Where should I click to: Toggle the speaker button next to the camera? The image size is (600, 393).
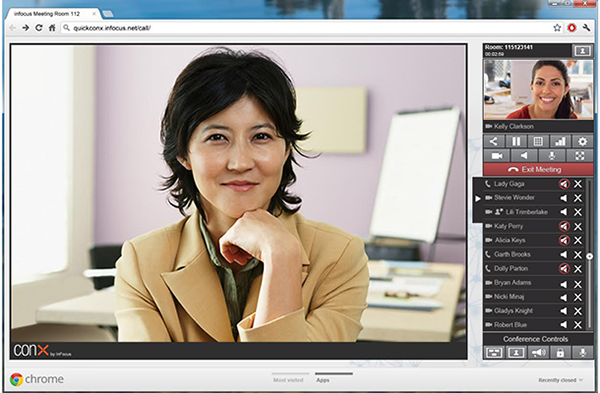tap(524, 155)
